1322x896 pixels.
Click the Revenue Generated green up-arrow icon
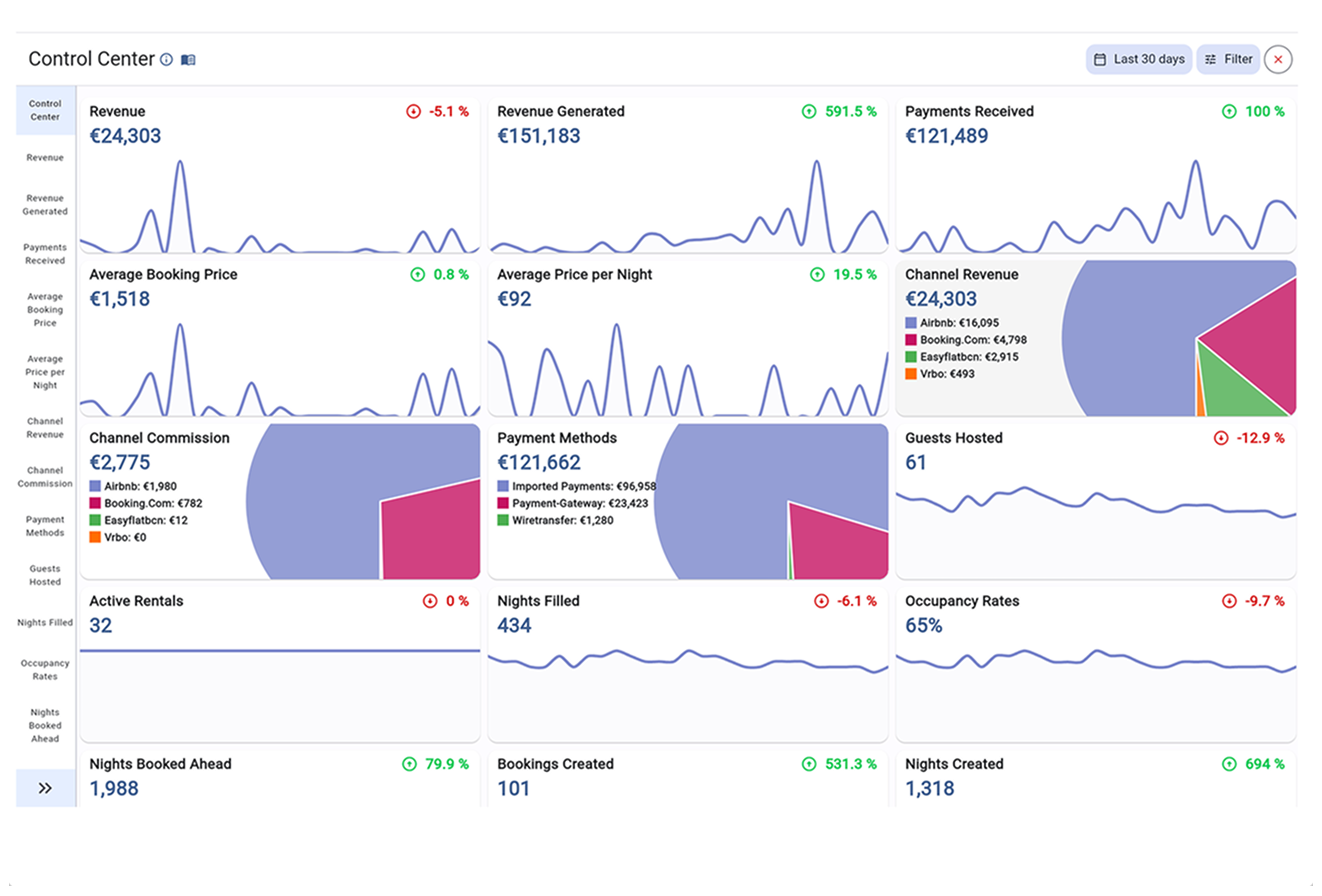(x=809, y=112)
